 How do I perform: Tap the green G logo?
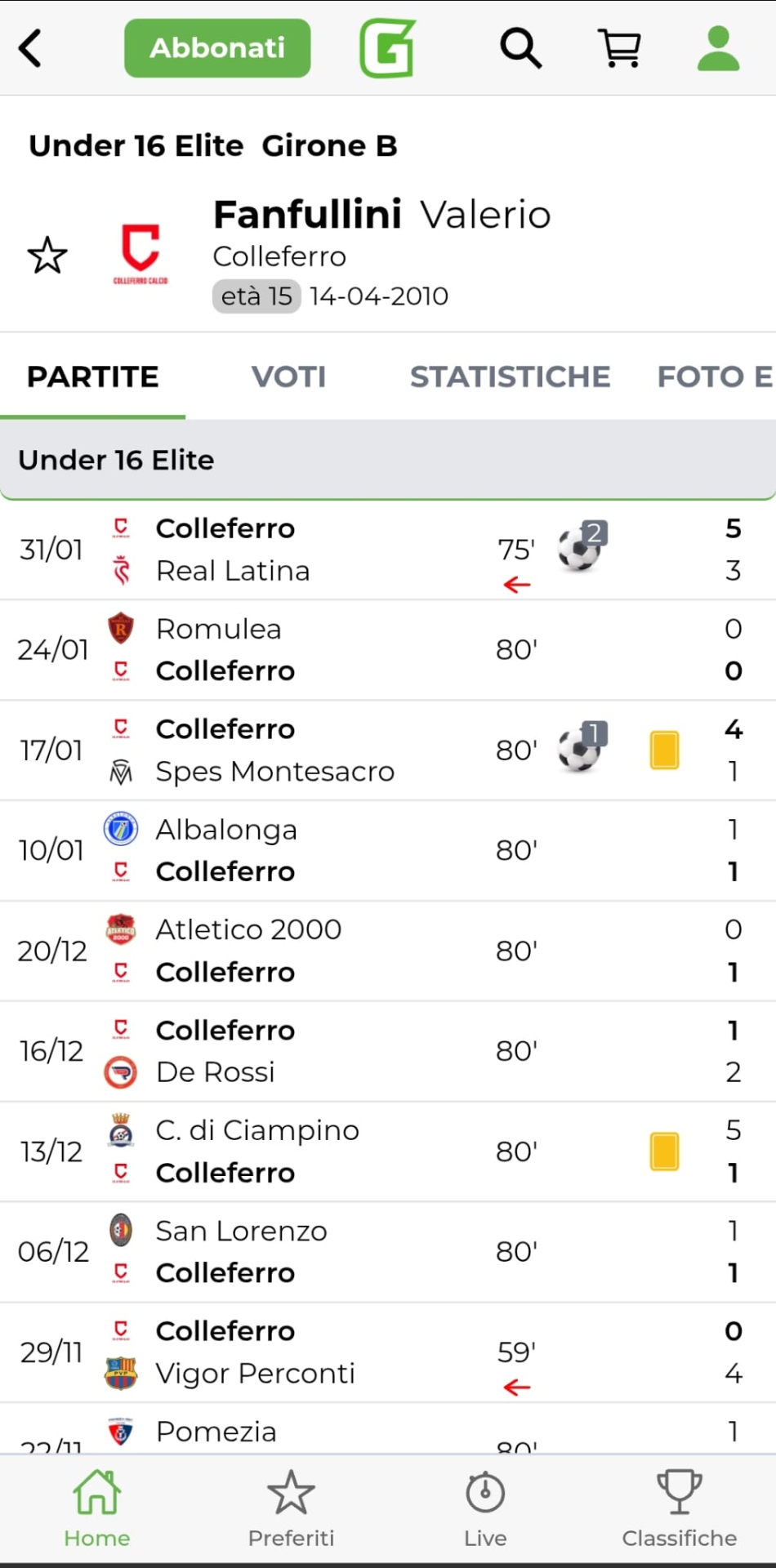[x=387, y=48]
